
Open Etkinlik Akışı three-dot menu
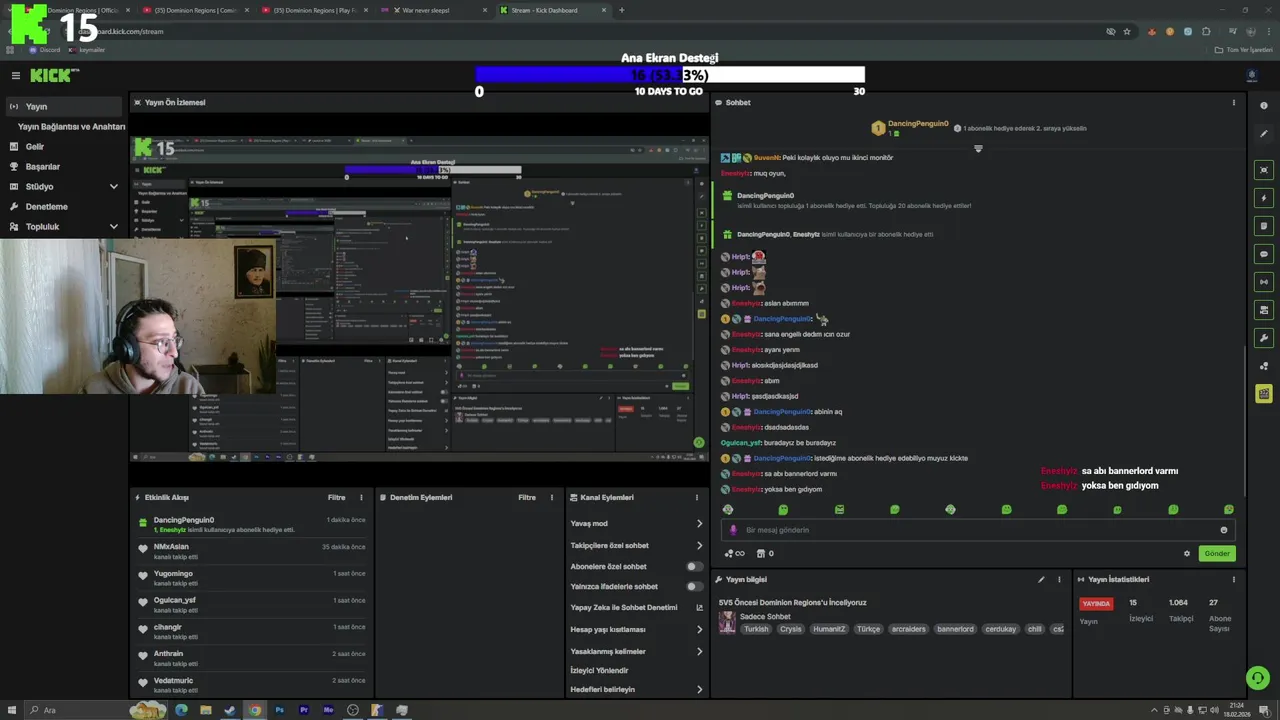point(360,497)
